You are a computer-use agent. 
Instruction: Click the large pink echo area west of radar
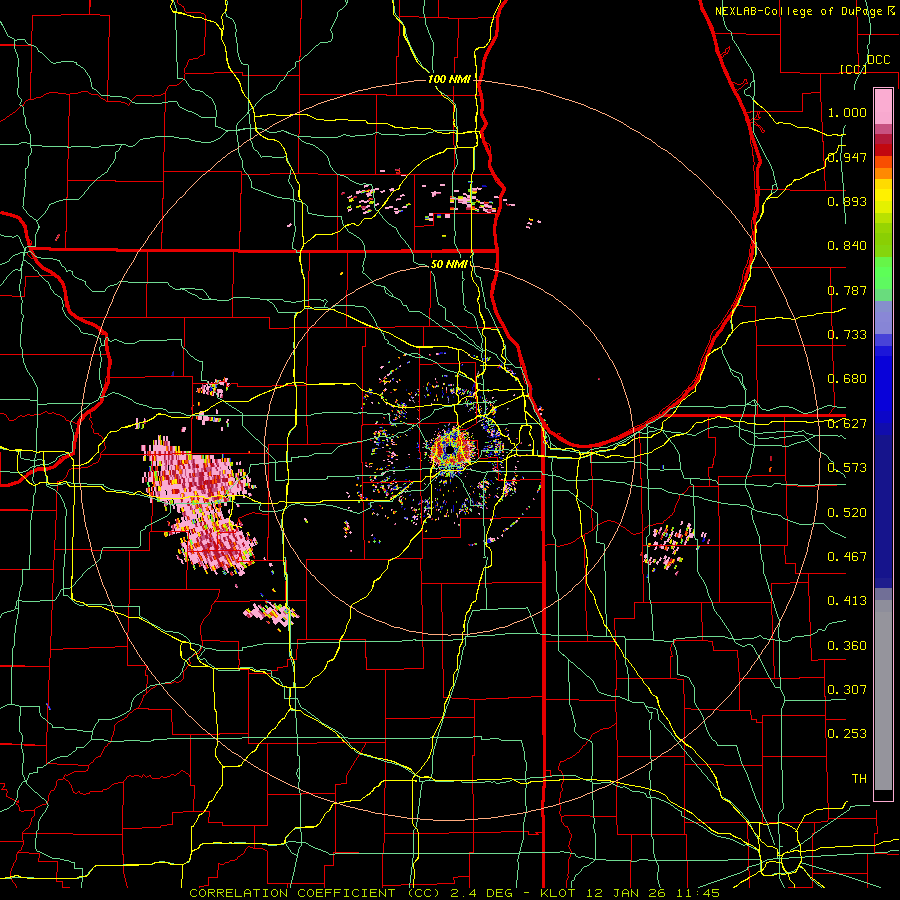[201, 505]
